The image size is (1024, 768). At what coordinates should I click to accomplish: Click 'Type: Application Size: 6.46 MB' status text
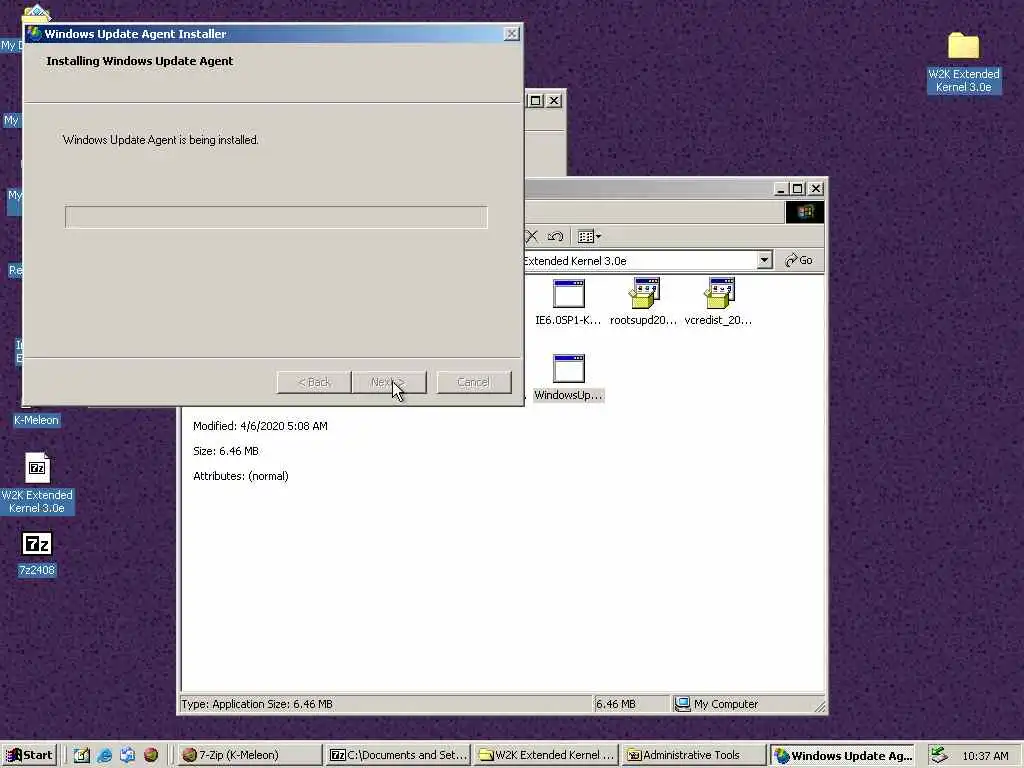pos(257,704)
